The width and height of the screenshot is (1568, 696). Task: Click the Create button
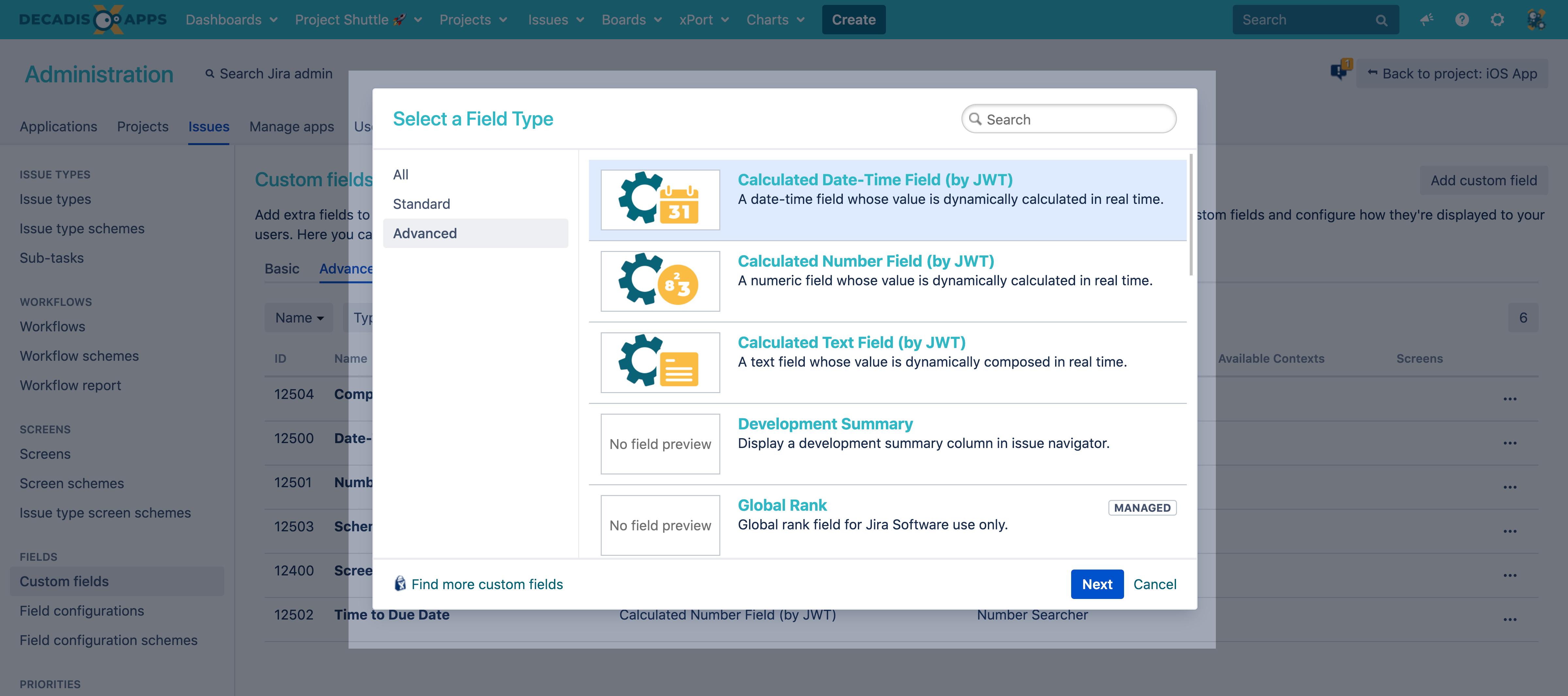[853, 20]
